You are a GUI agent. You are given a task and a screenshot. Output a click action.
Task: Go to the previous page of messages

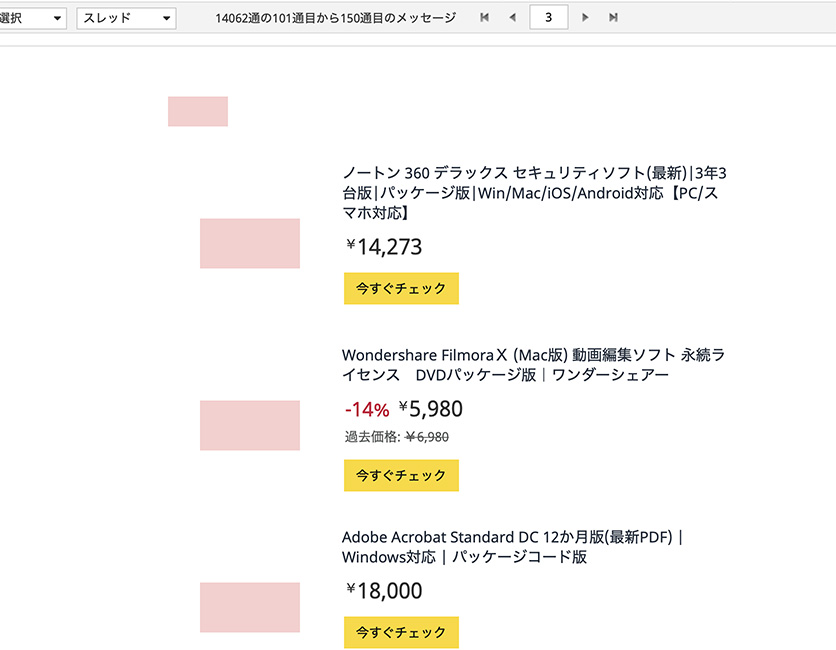pyautogui.click(x=512, y=18)
